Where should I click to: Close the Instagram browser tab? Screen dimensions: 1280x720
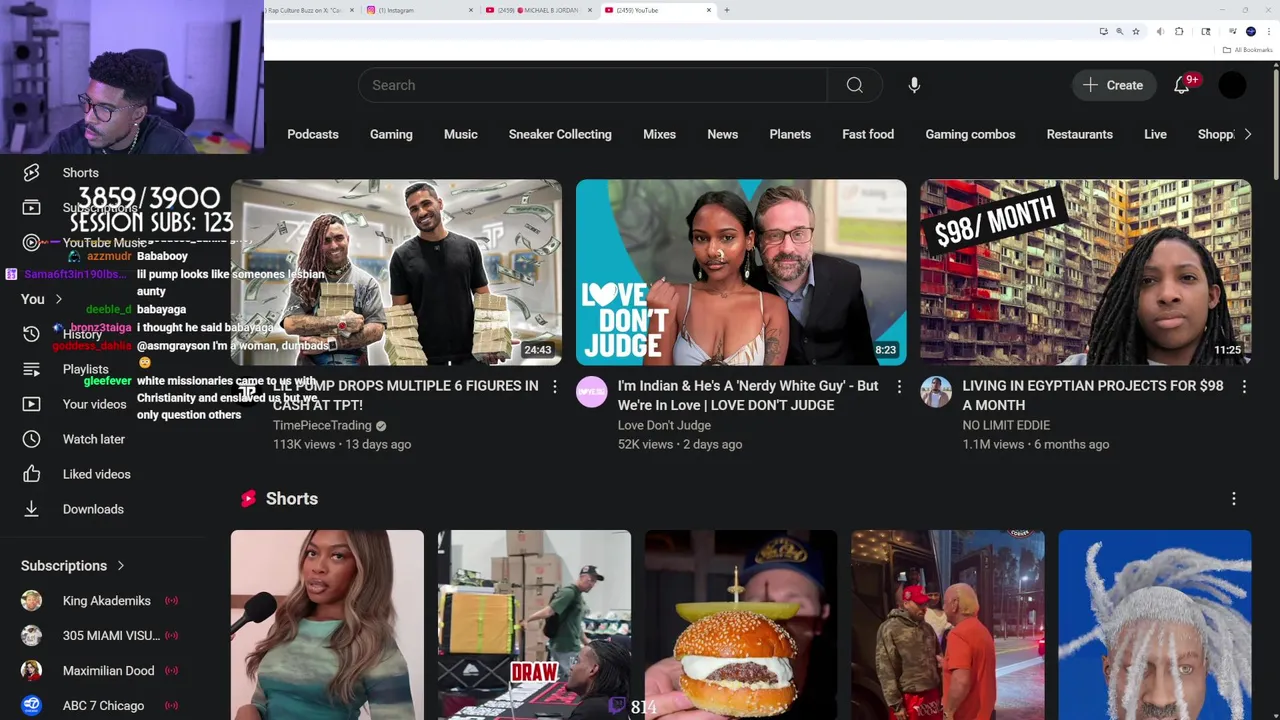pos(471,10)
